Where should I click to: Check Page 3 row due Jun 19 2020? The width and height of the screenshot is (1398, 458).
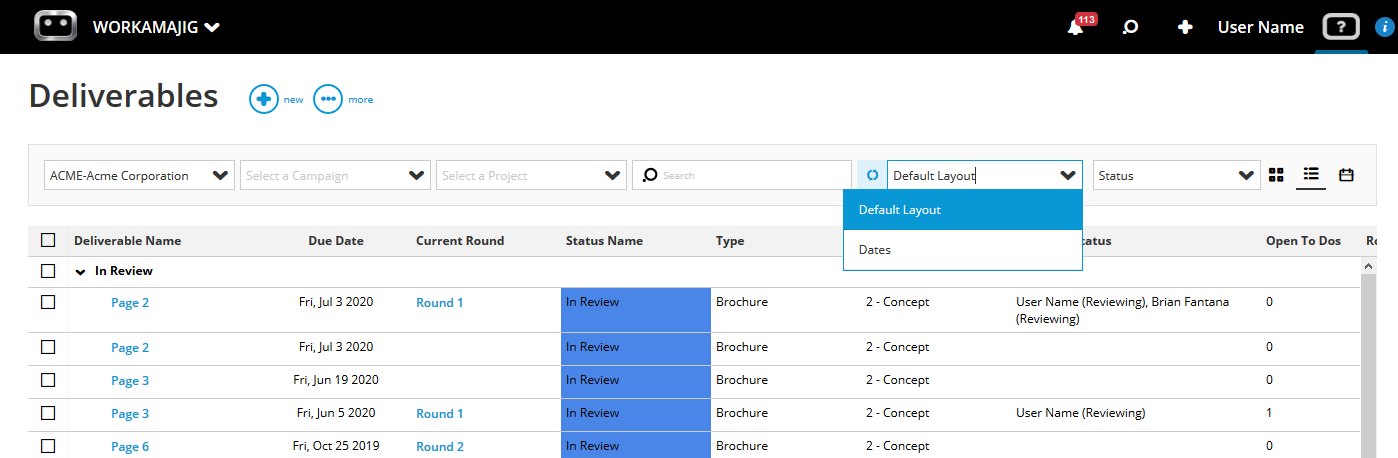[48, 380]
